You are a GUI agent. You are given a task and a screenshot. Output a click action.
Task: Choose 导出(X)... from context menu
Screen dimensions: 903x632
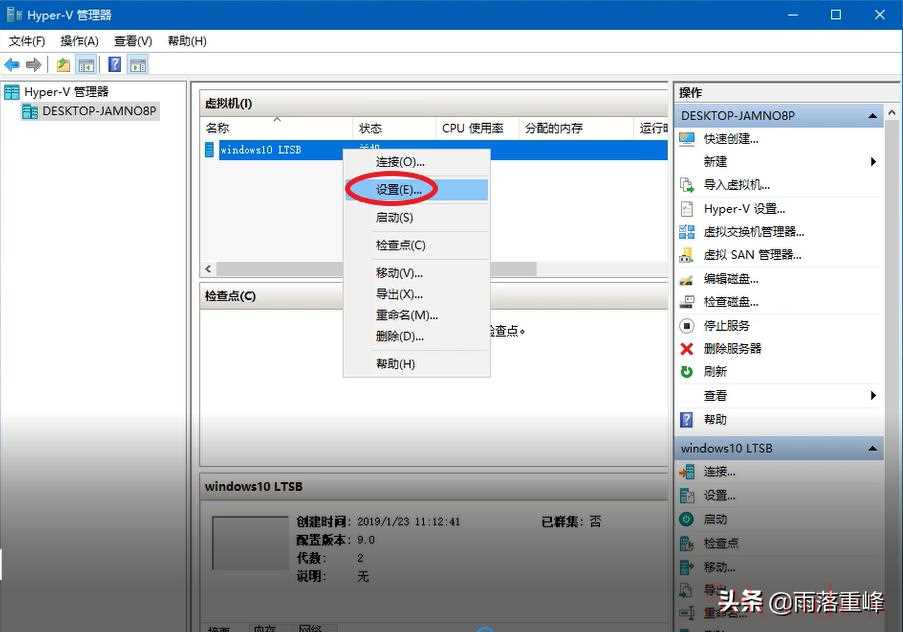click(416, 294)
